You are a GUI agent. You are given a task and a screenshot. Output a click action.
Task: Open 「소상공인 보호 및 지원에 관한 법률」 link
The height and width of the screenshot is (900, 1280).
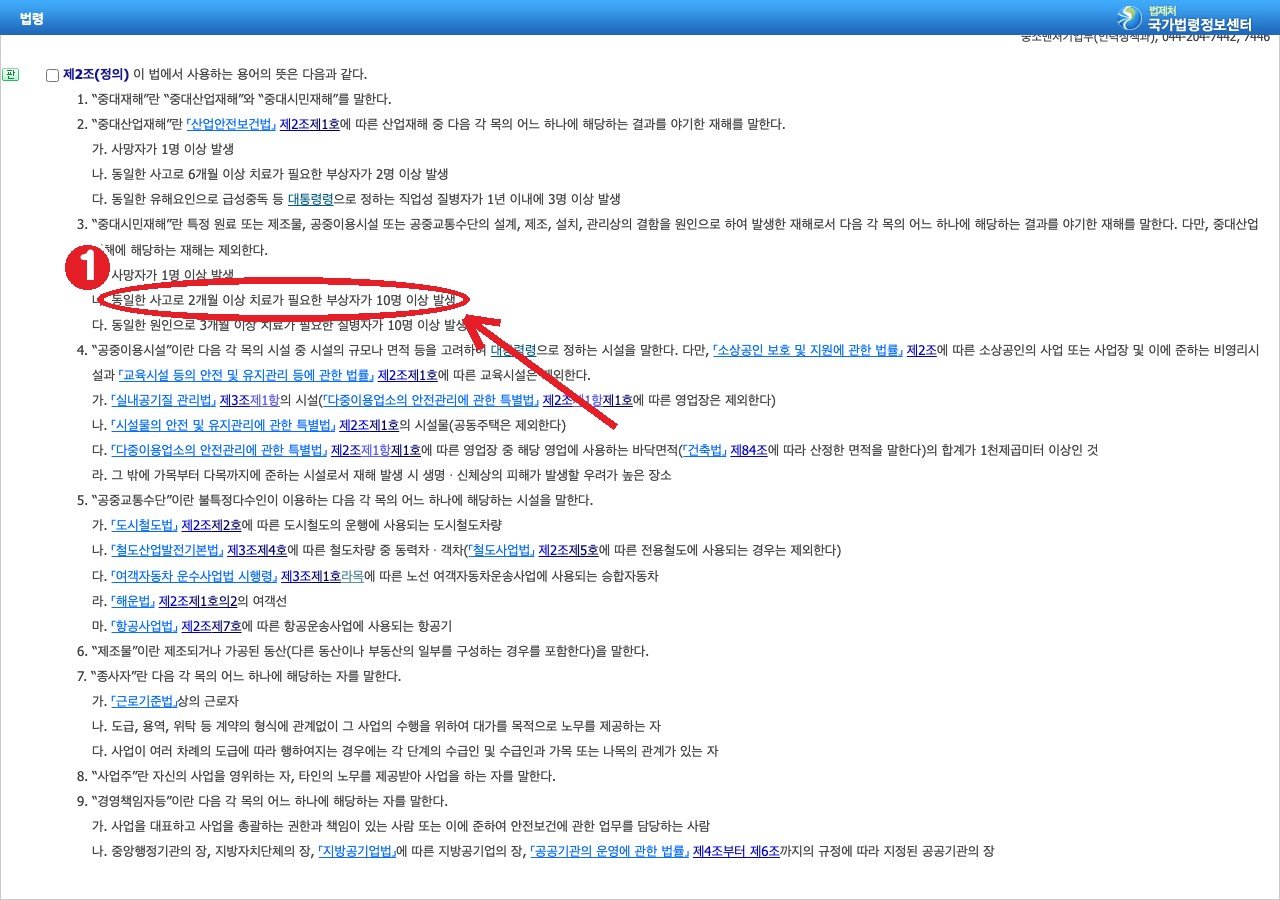[x=807, y=350]
